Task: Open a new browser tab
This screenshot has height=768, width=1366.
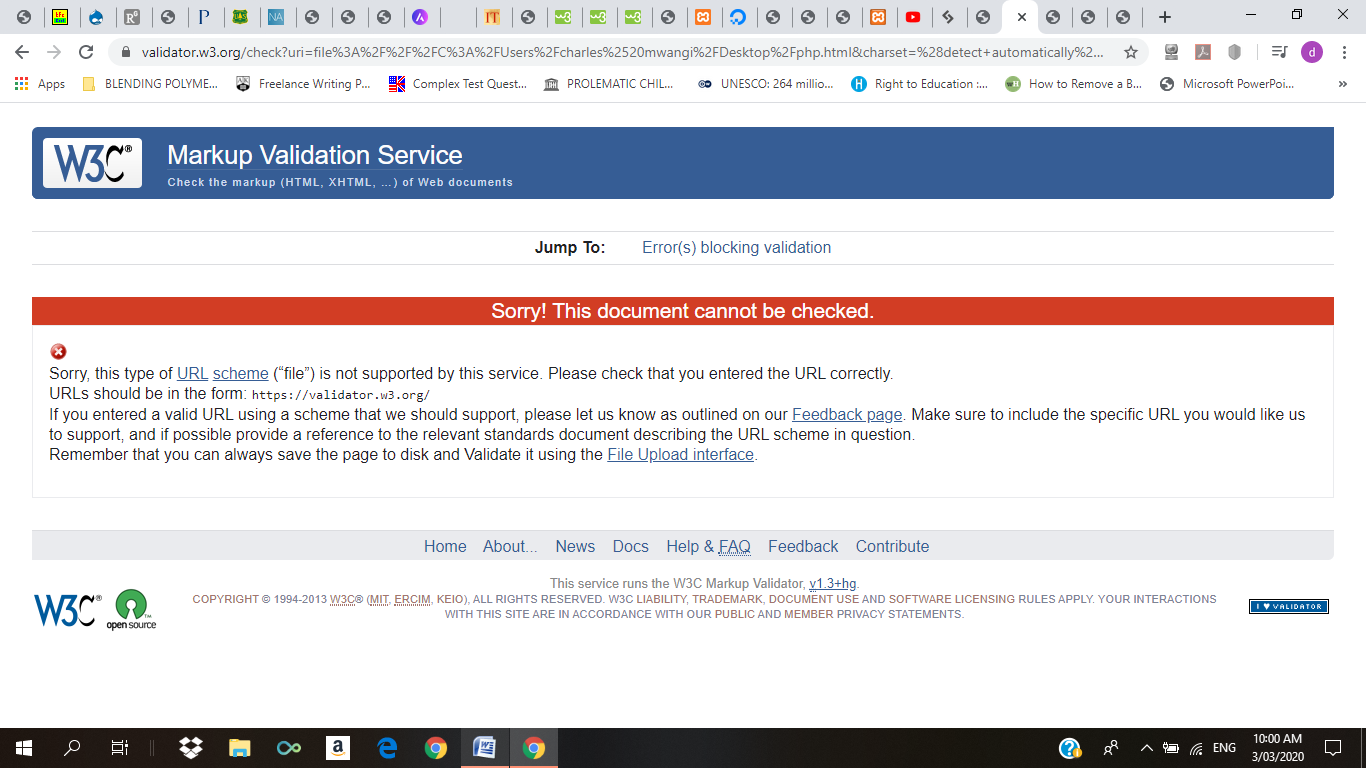Action: [x=1164, y=17]
